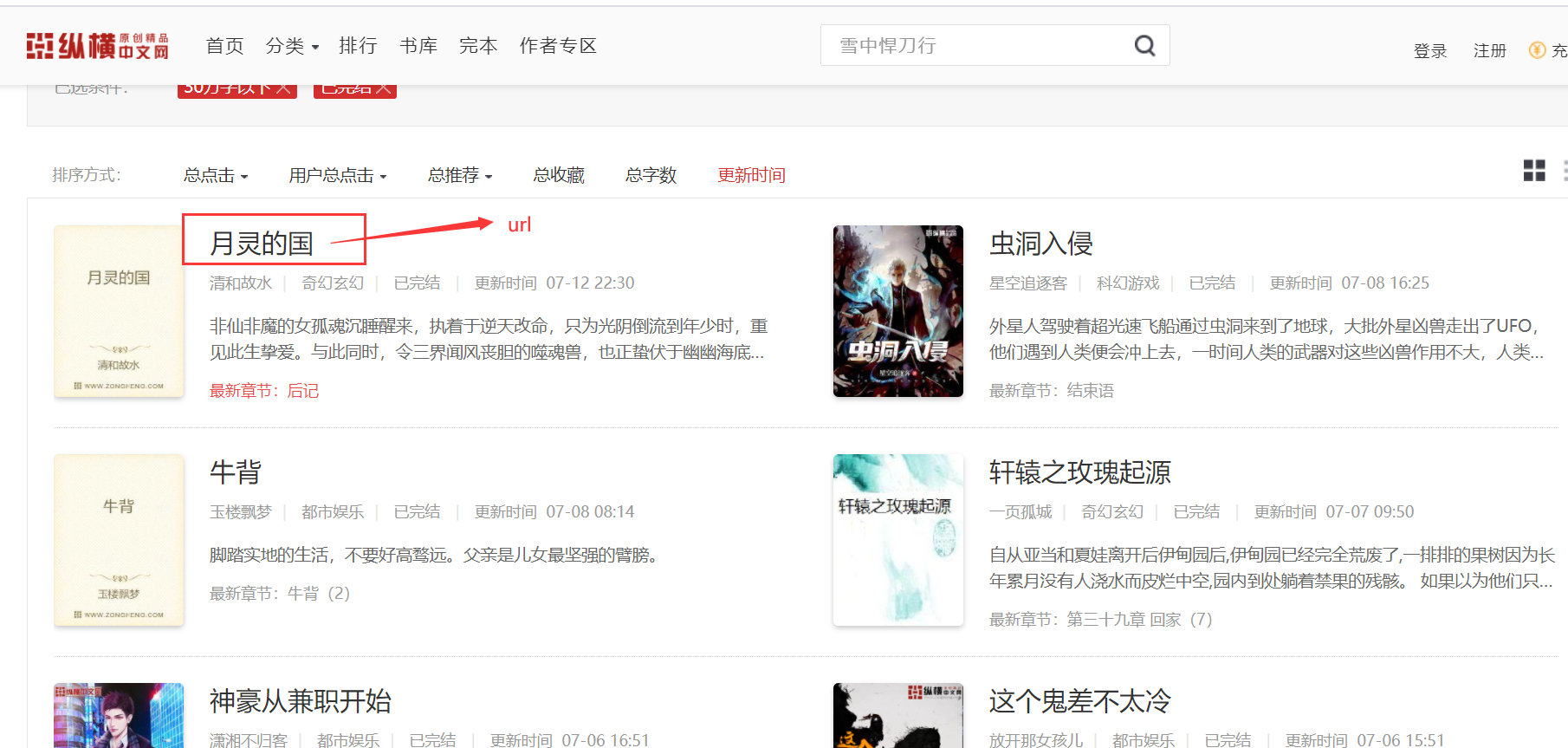
Task: Open 科幻游戏 category of 虫洞入侵
Action: pos(1128,283)
